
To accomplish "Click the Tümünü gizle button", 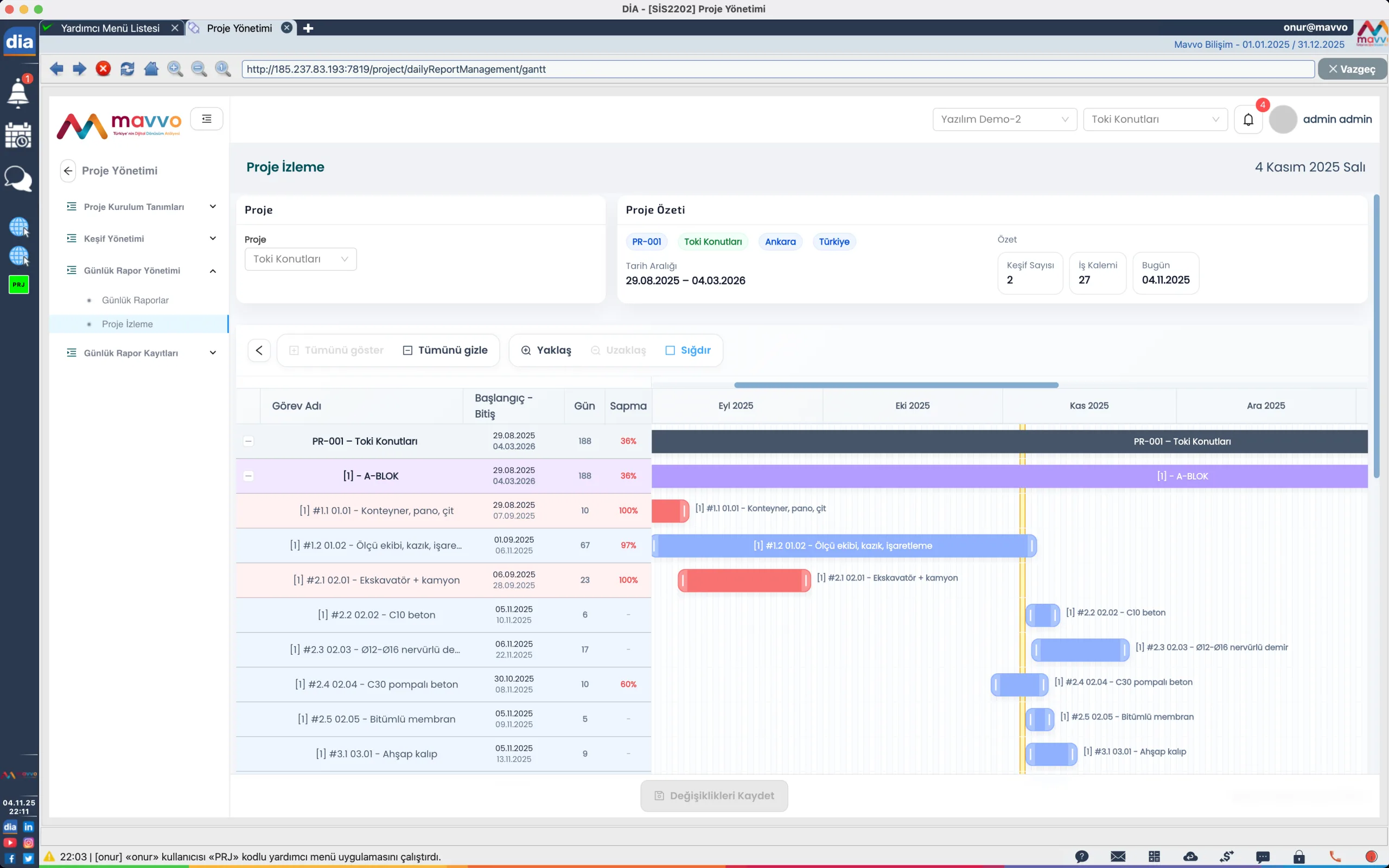I will (445, 350).
